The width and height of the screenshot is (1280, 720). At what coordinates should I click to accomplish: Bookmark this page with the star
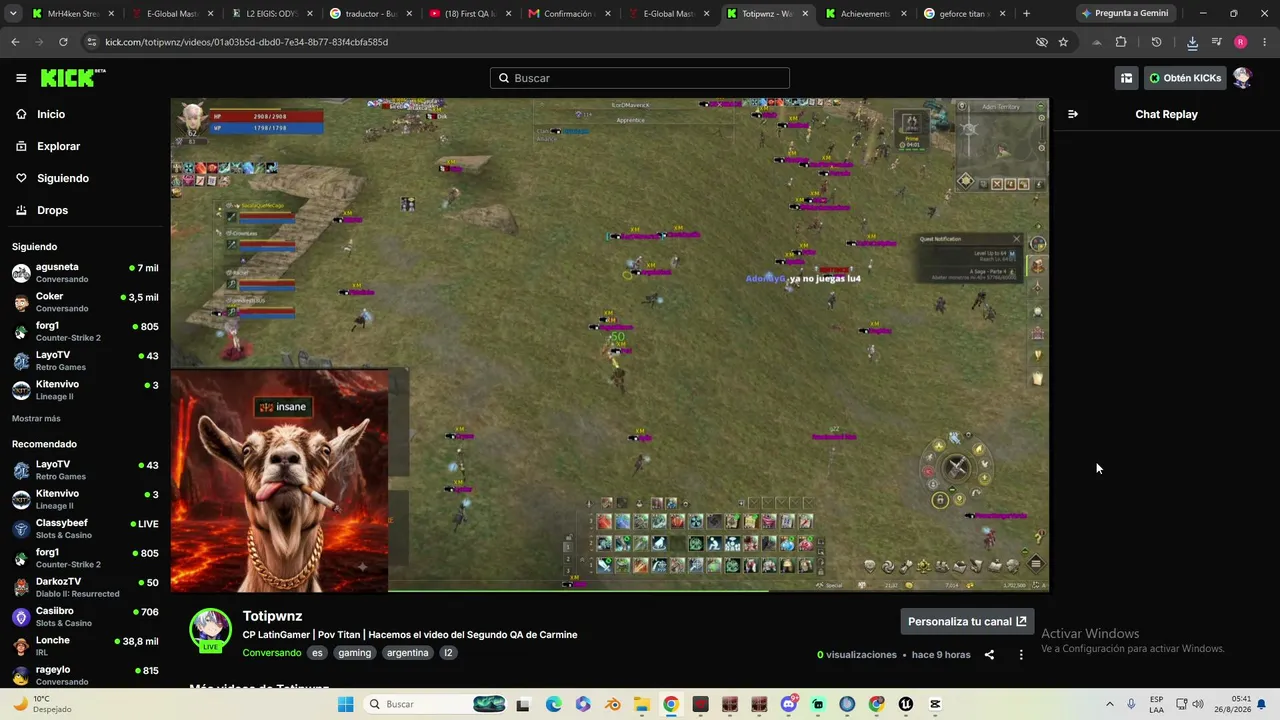(1063, 42)
